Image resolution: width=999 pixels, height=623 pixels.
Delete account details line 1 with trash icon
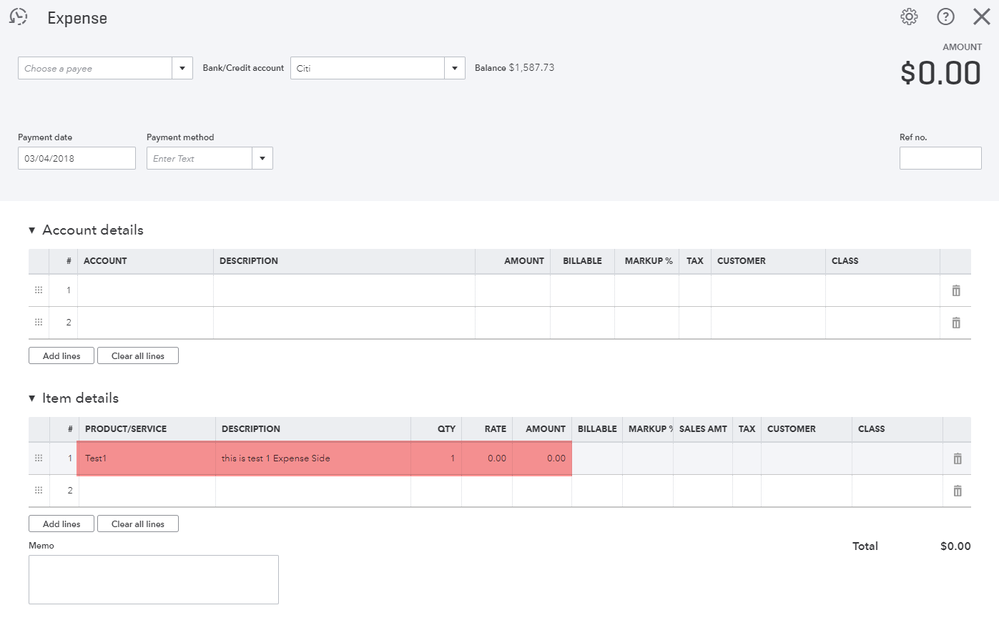[x=956, y=290]
